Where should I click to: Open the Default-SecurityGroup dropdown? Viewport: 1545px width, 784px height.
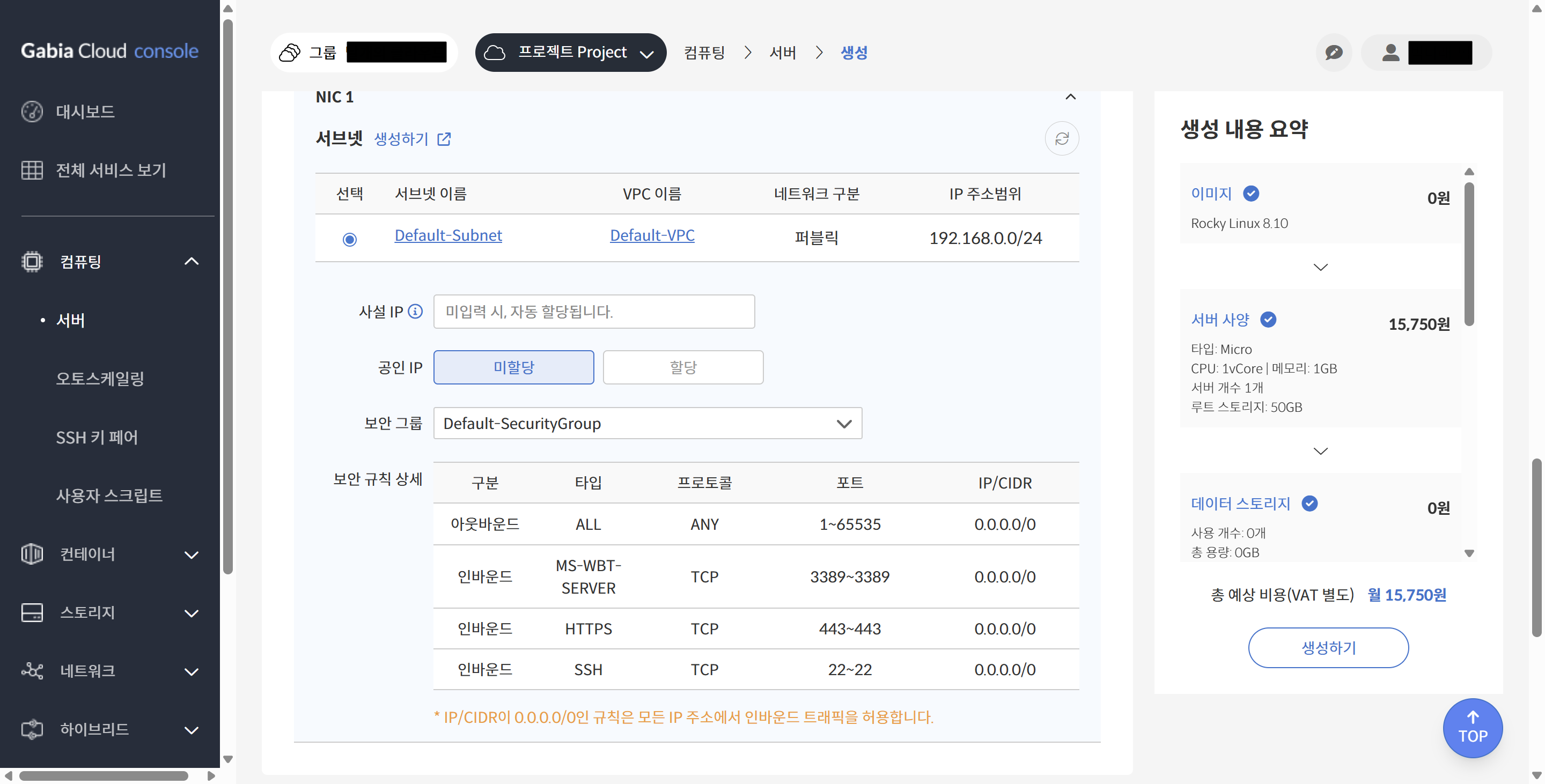coord(647,423)
